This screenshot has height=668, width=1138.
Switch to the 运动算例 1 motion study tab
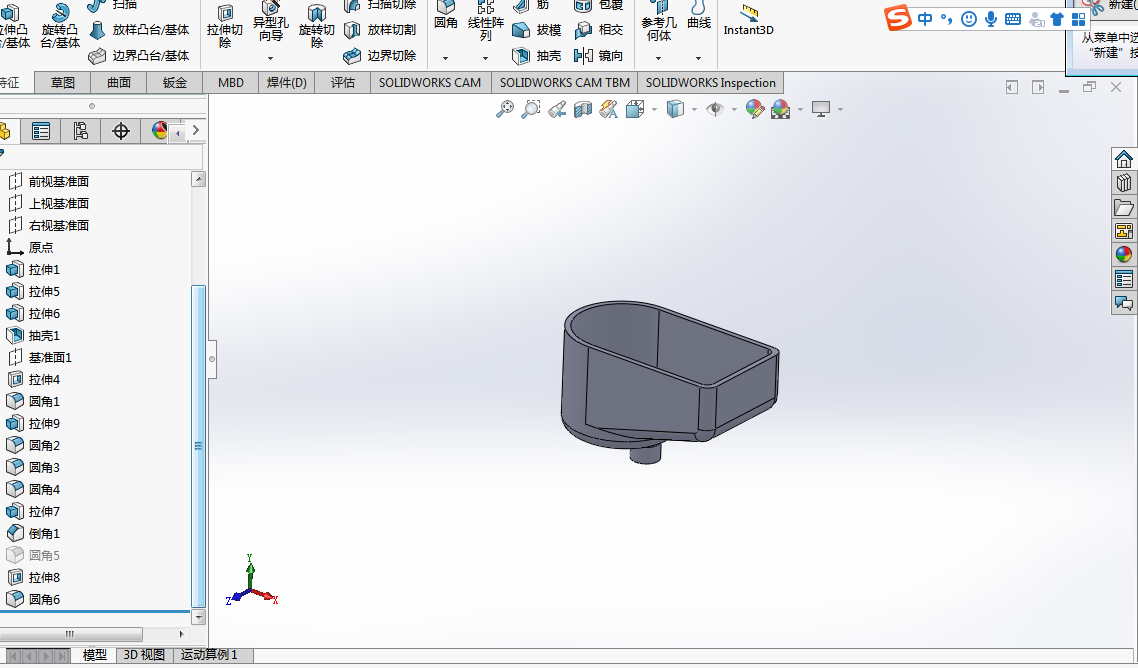(209, 655)
